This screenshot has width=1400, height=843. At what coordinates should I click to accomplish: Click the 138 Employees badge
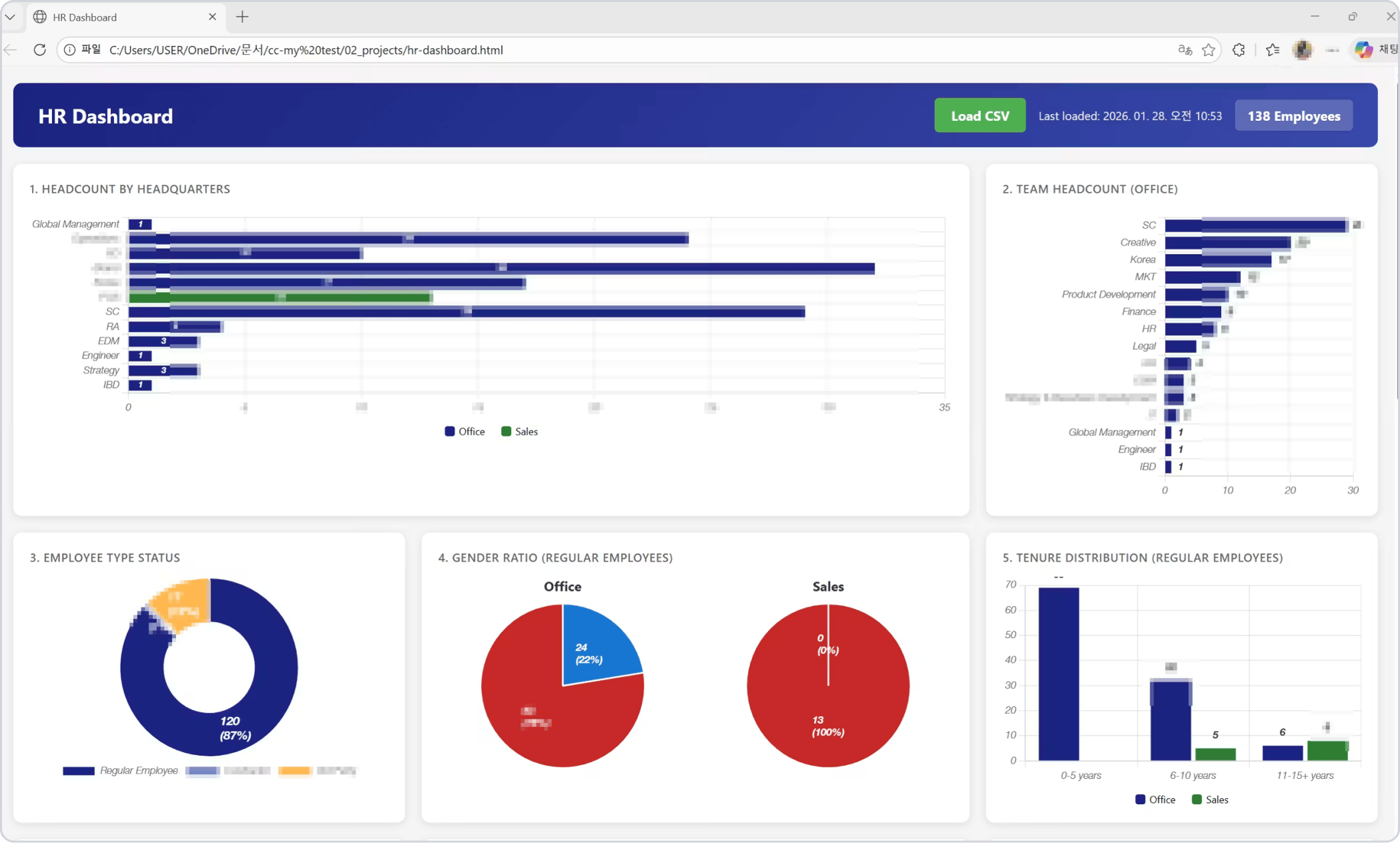pyautogui.click(x=1293, y=115)
